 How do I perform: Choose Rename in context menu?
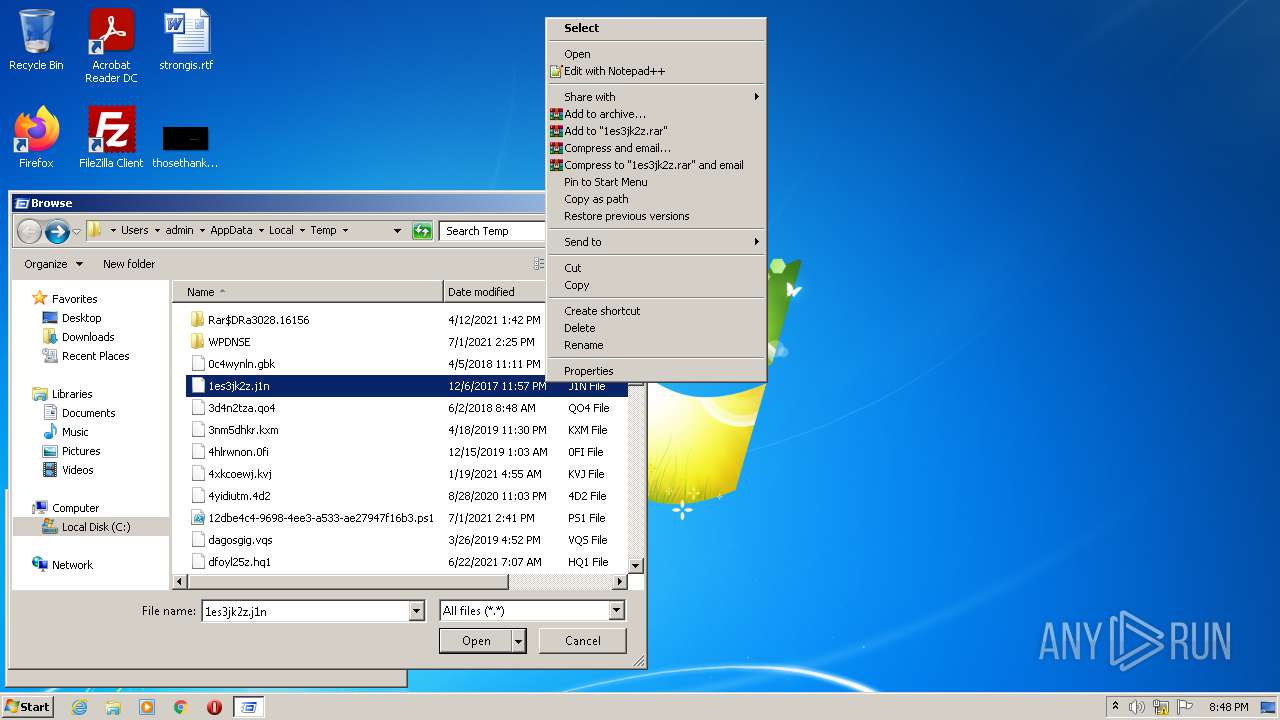(655, 345)
